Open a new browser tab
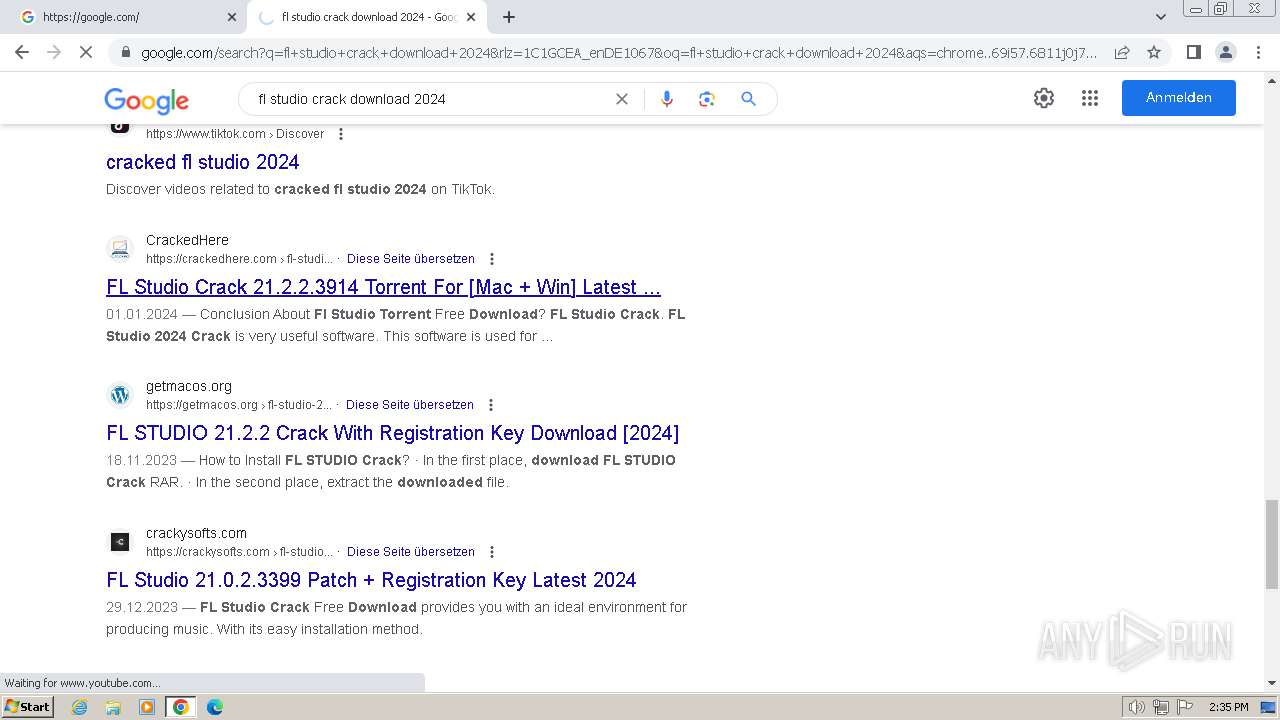Screen dimensions: 1280x720 coord(509,17)
